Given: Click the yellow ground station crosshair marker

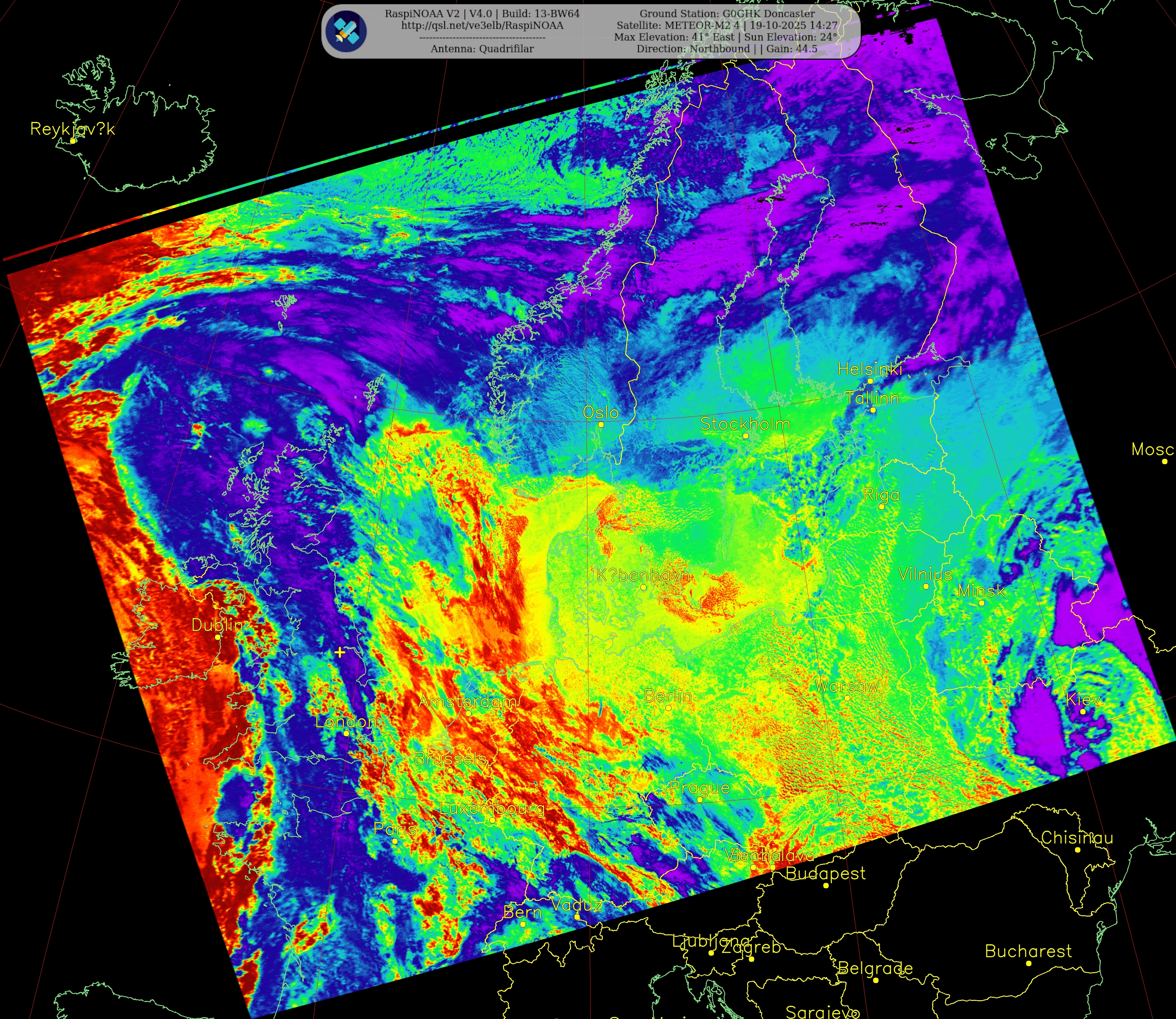Looking at the screenshot, I should (339, 652).
